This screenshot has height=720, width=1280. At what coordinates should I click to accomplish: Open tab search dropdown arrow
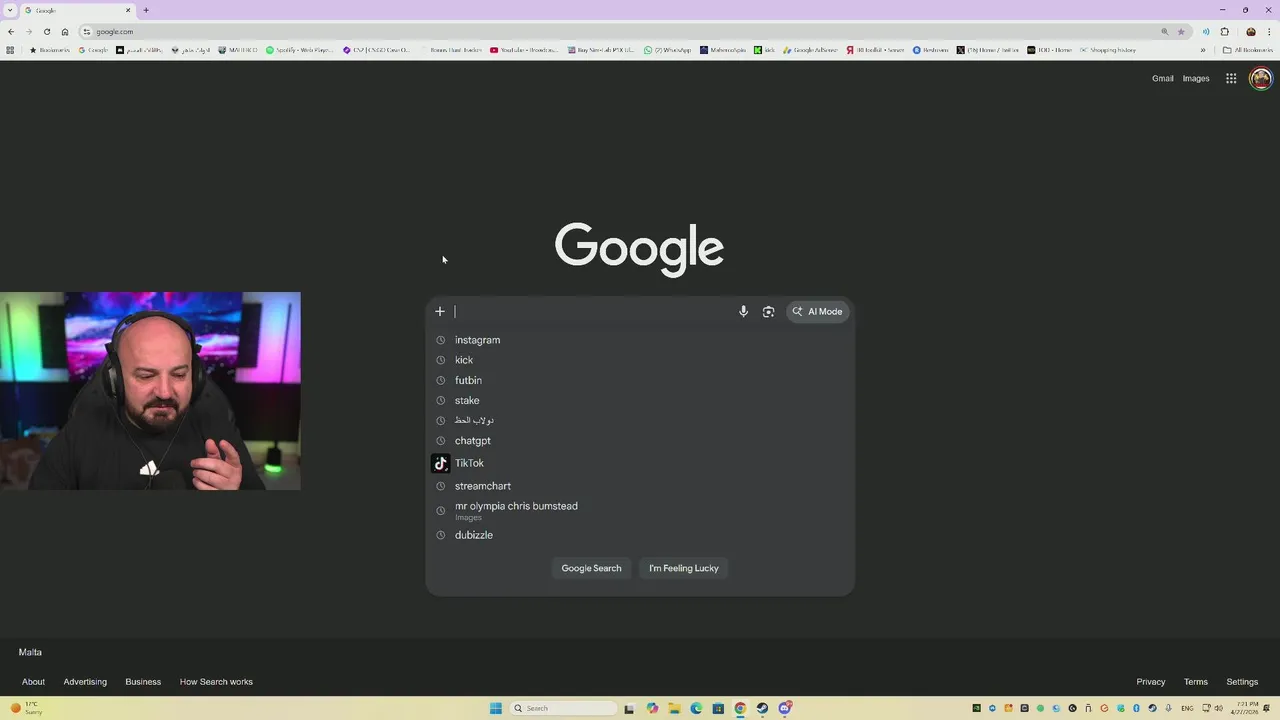click(10, 10)
